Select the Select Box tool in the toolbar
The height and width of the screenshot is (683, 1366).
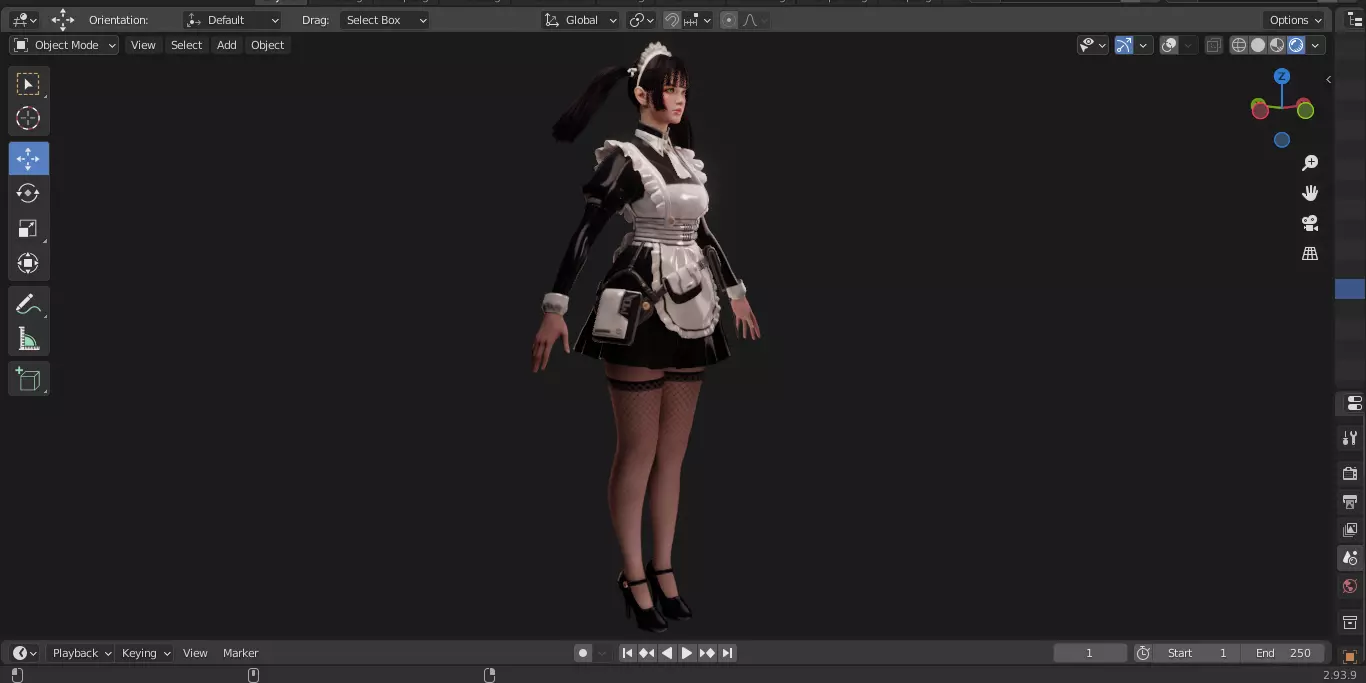click(x=28, y=85)
